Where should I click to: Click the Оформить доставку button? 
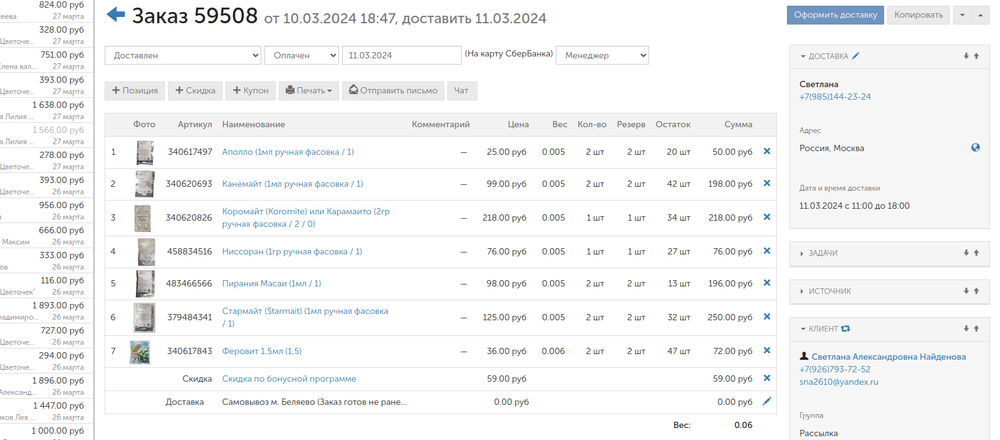point(834,15)
